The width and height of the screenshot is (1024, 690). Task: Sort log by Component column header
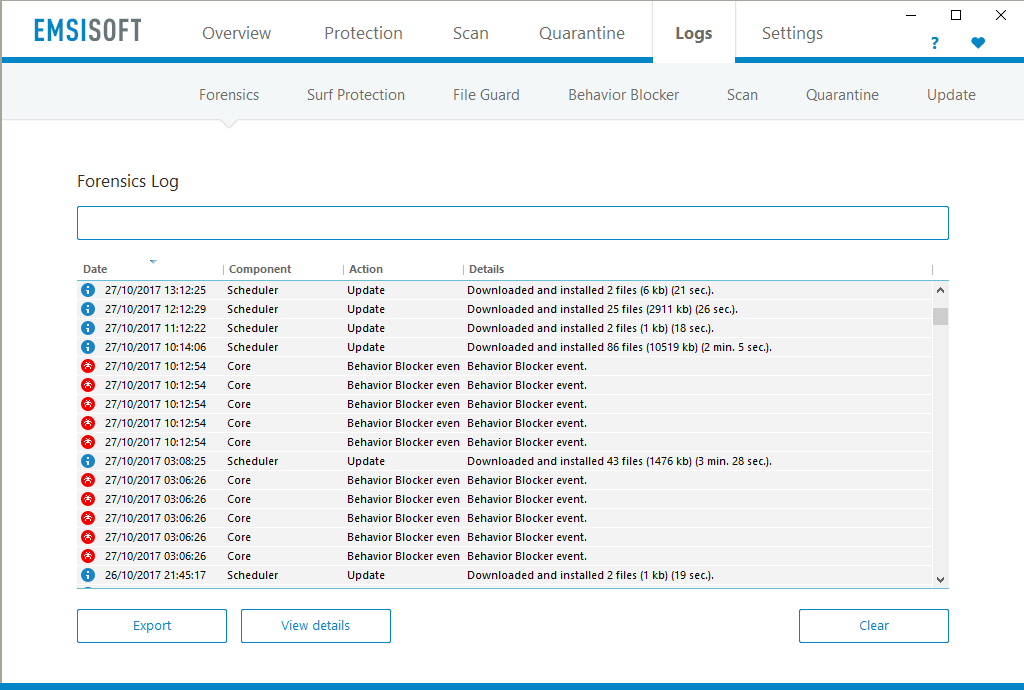pyautogui.click(x=260, y=269)
